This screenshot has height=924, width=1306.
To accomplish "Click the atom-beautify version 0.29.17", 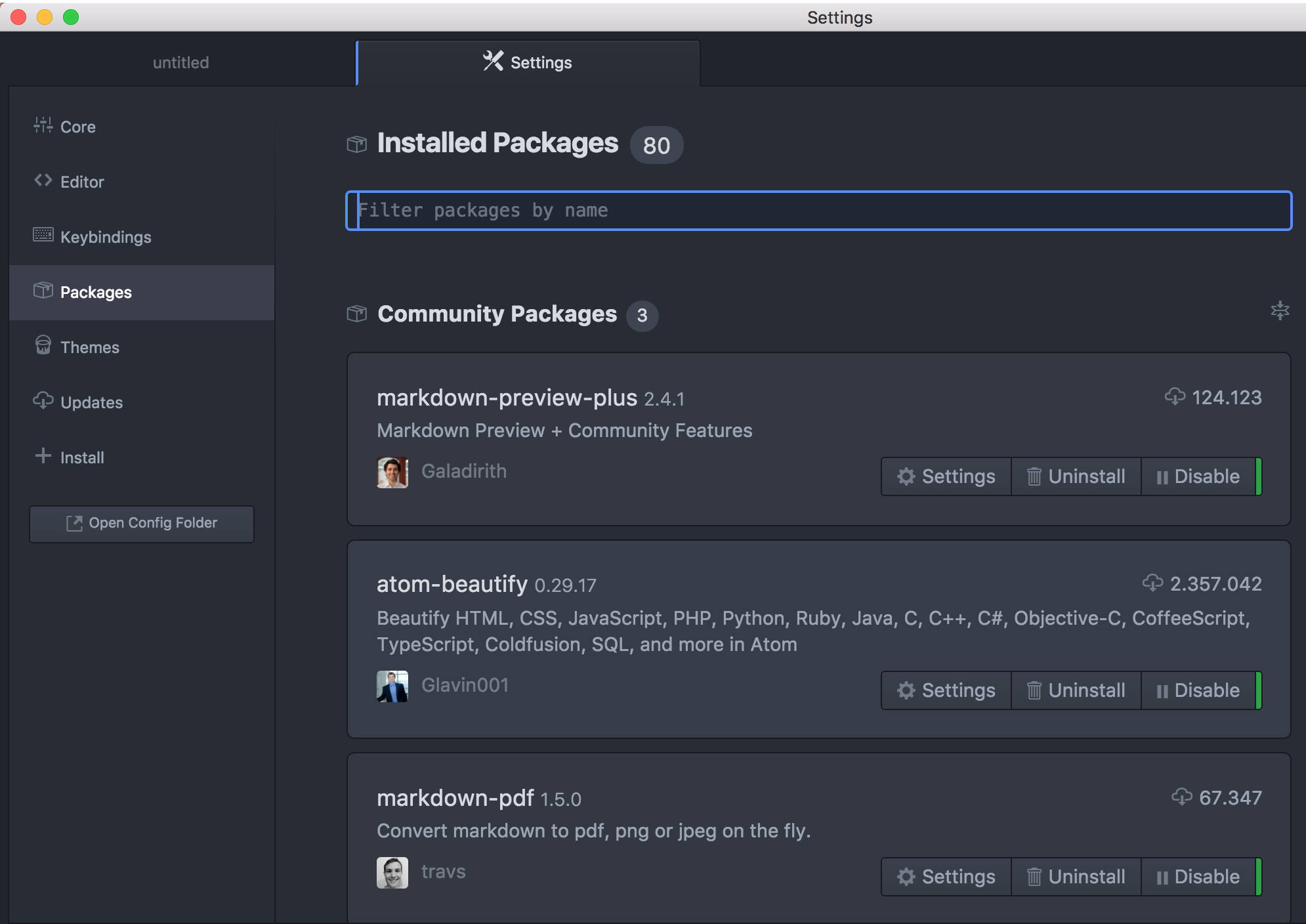I will tap(565, 585).
